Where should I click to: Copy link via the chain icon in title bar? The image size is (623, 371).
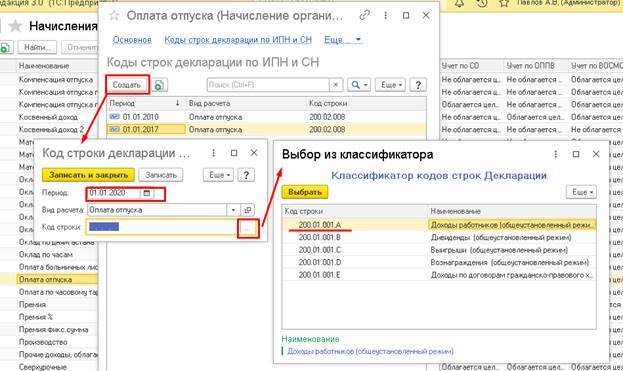tap(364, 15)
